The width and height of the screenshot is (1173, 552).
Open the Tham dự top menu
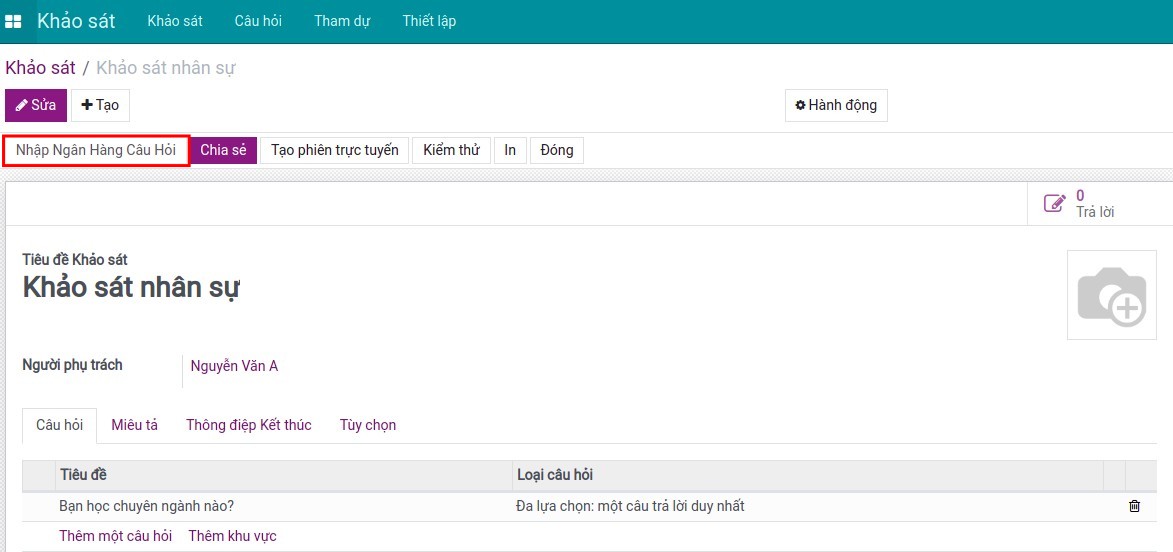[342, 21]
